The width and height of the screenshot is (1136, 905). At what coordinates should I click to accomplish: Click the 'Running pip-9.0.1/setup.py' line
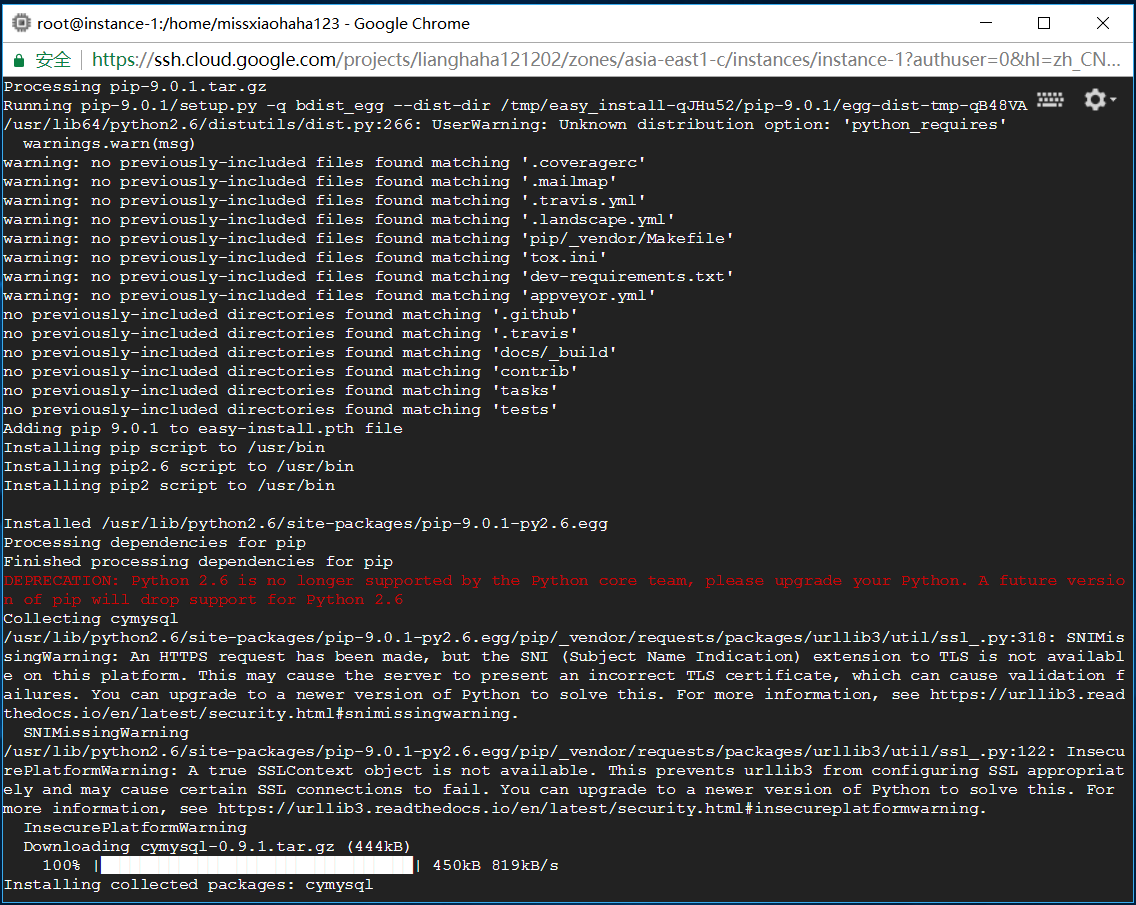(515, 106)
